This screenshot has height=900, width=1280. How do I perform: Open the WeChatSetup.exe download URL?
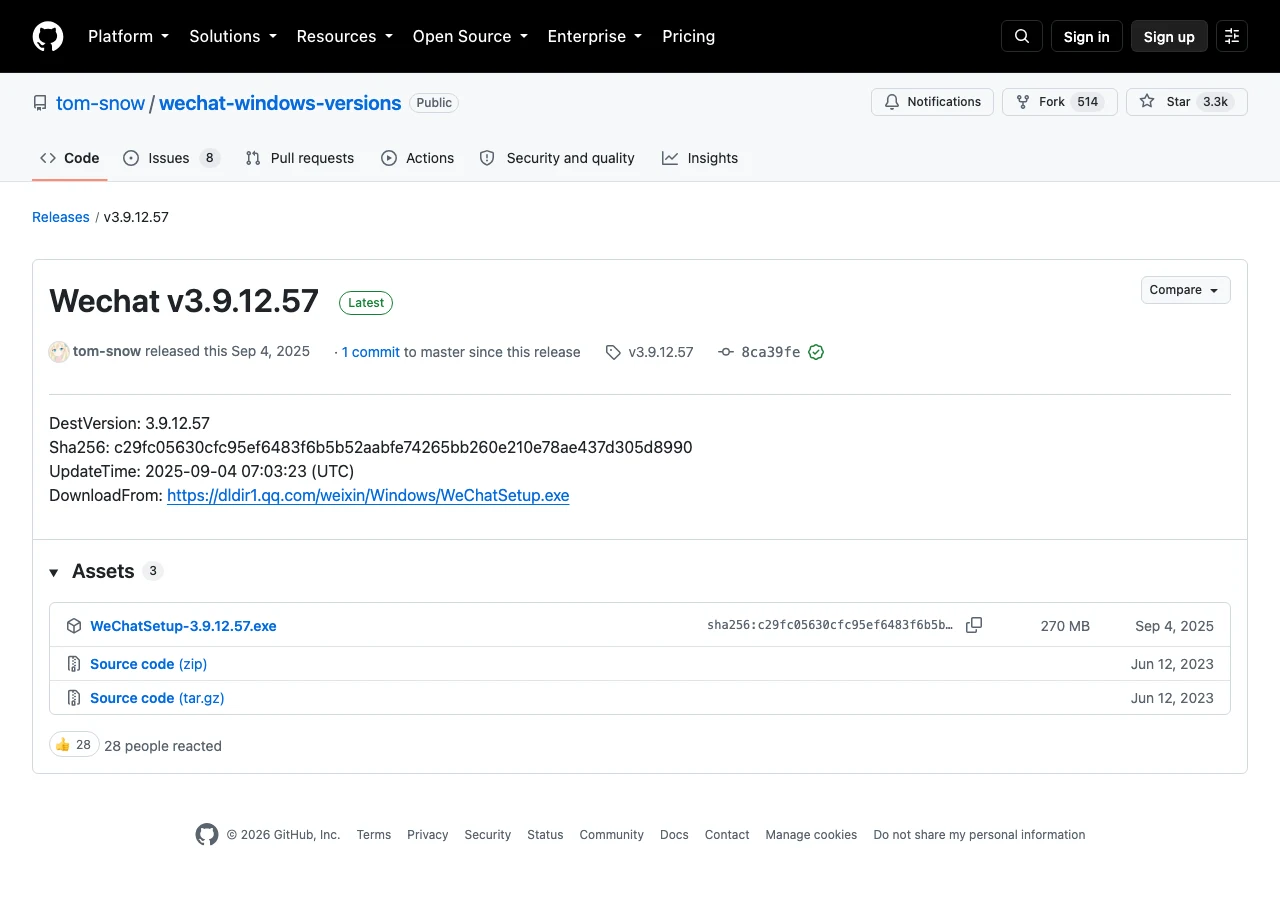(368, 495)
